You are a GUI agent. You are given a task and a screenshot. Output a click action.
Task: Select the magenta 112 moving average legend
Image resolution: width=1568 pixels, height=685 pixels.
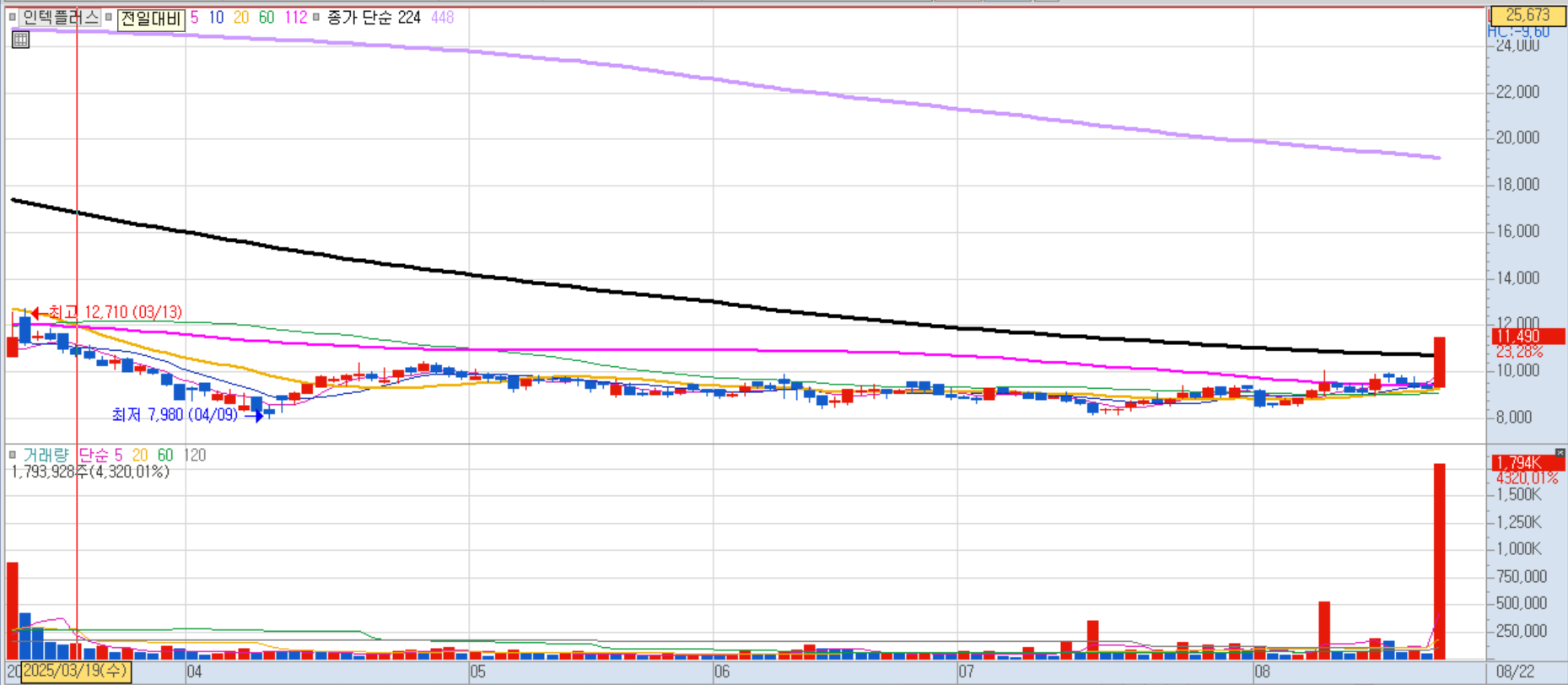[295, 17]
